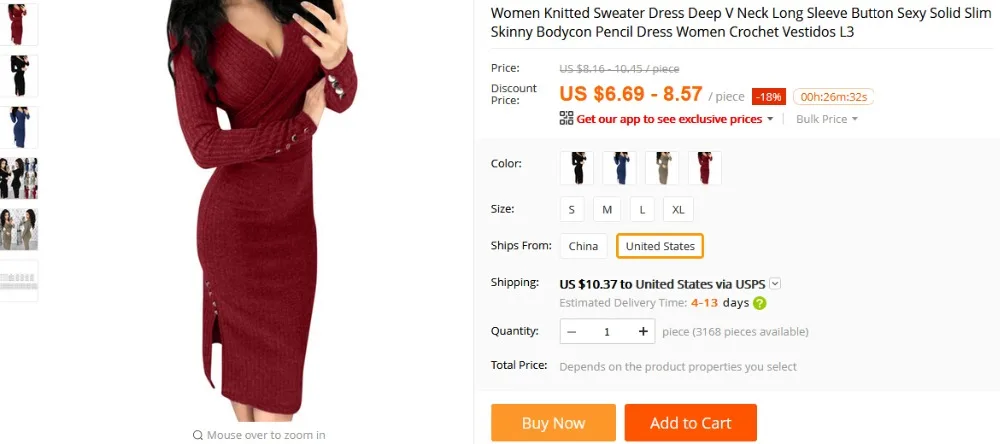This screenshot has width=1000, height=444.
Task: Expand Get our app exclusive prices arrow
Action: (770, 119)
